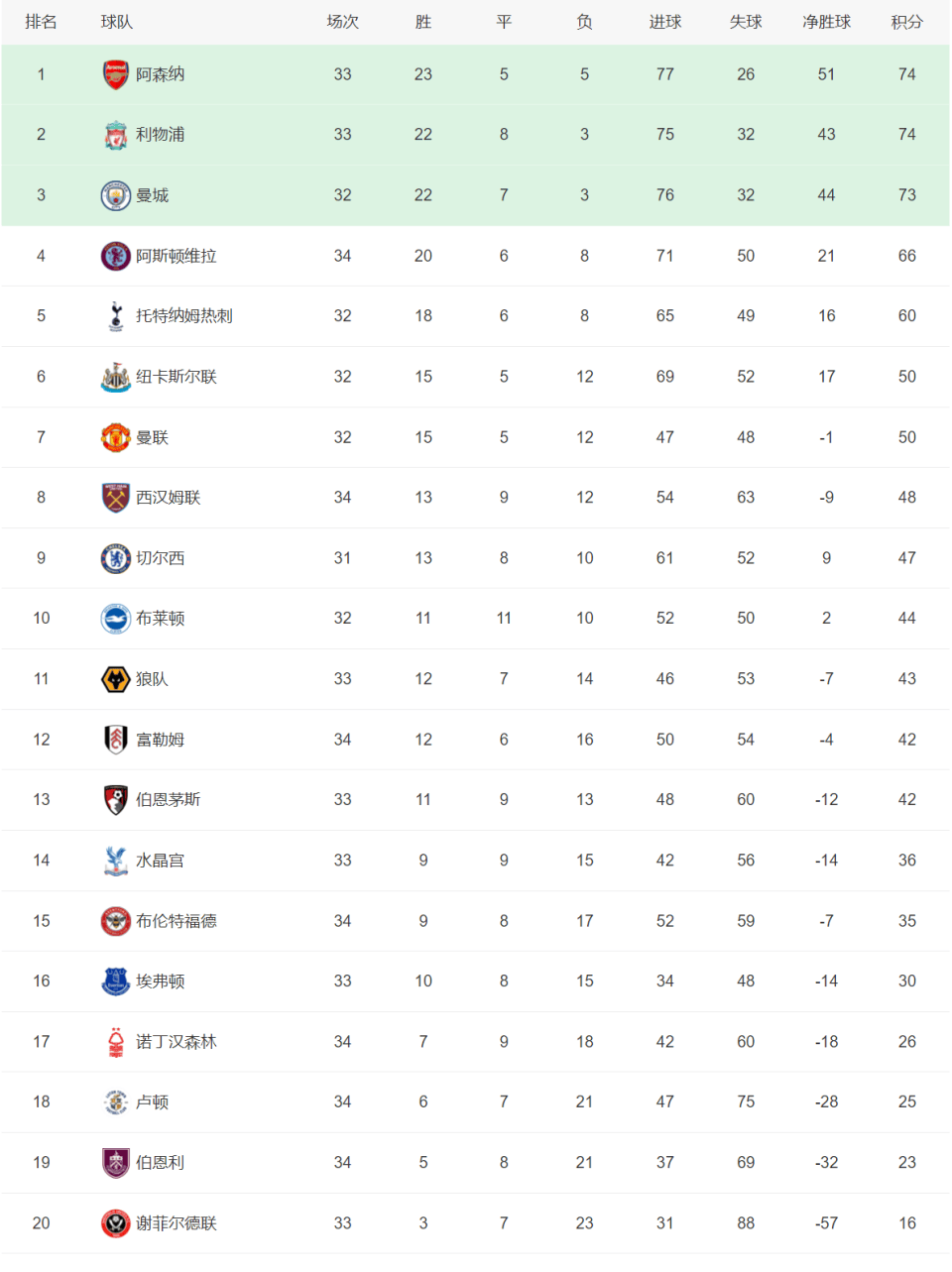Click the Chelsea club crest icon
Viewport: 952px width, 1272px height.
tap(116, 558)
